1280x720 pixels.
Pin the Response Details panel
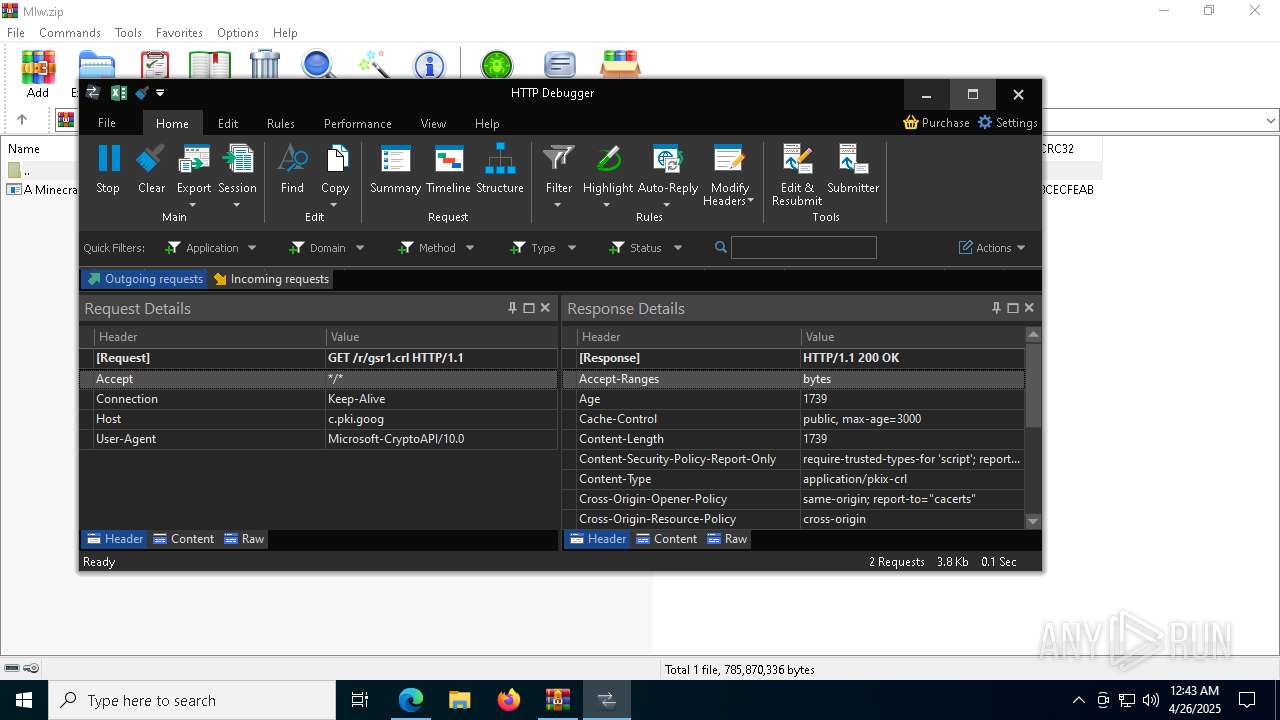tap(996, 308)
